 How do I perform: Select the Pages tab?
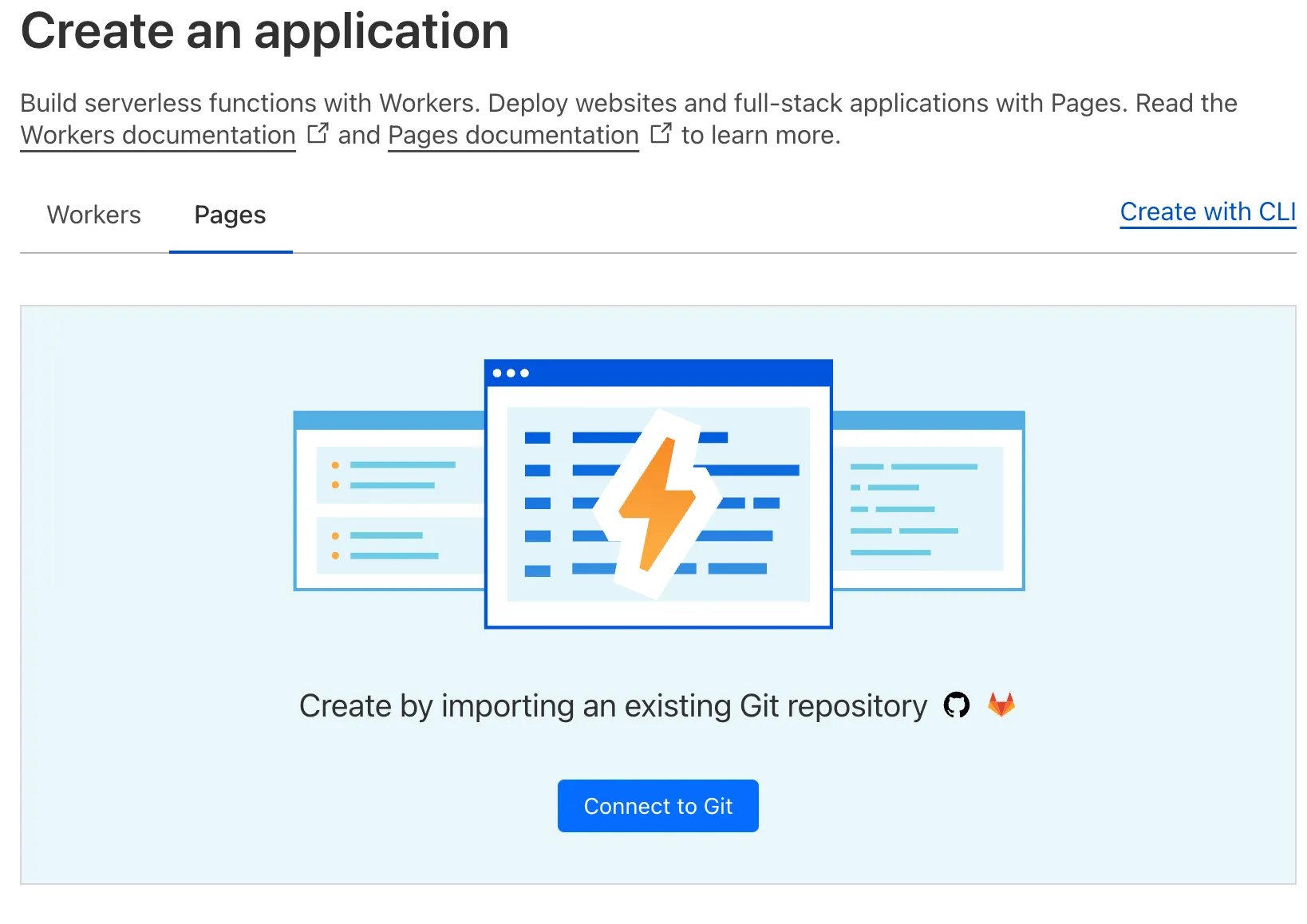(x=231, y=215)
